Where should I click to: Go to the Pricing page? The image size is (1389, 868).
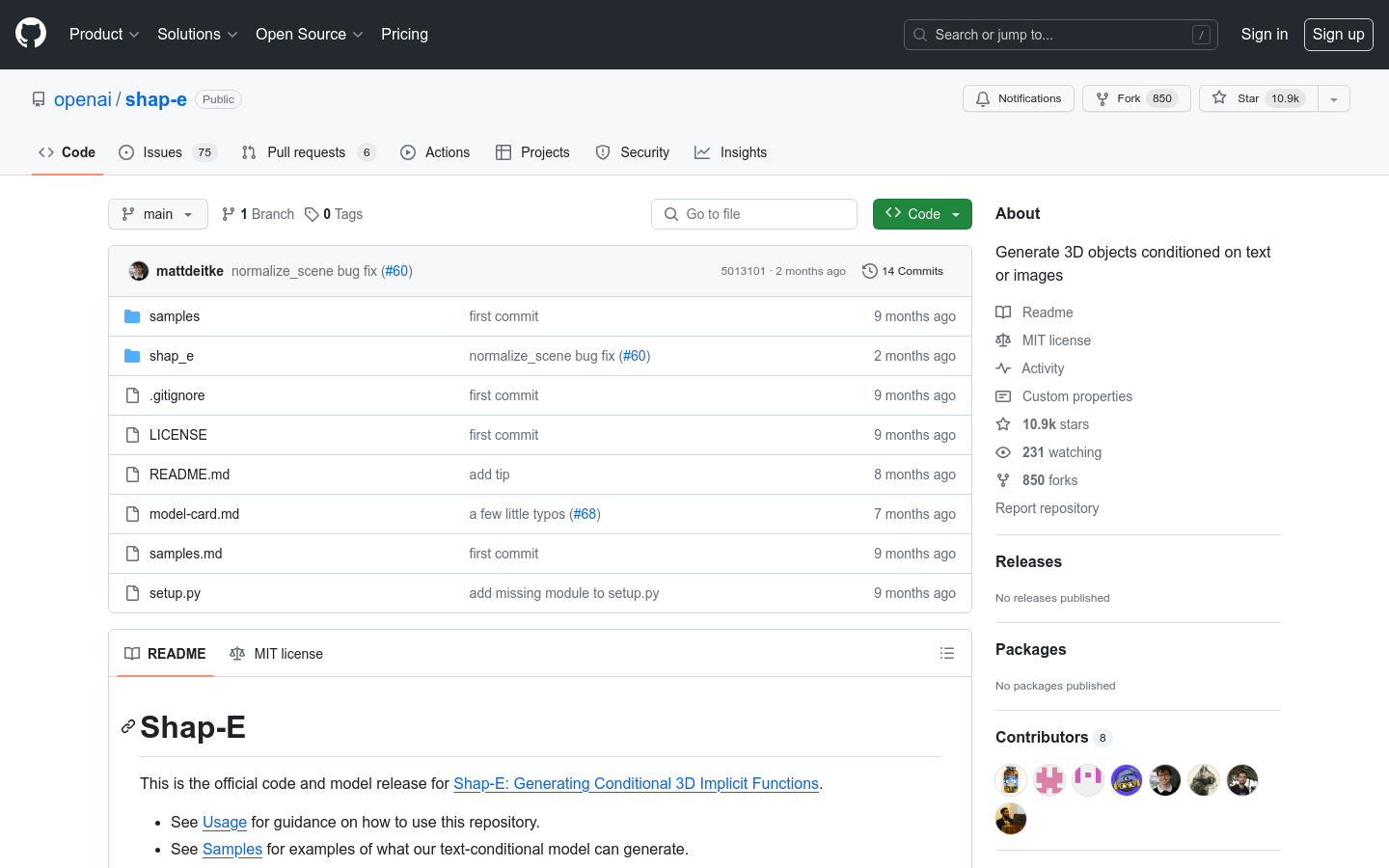click(404, 34)
